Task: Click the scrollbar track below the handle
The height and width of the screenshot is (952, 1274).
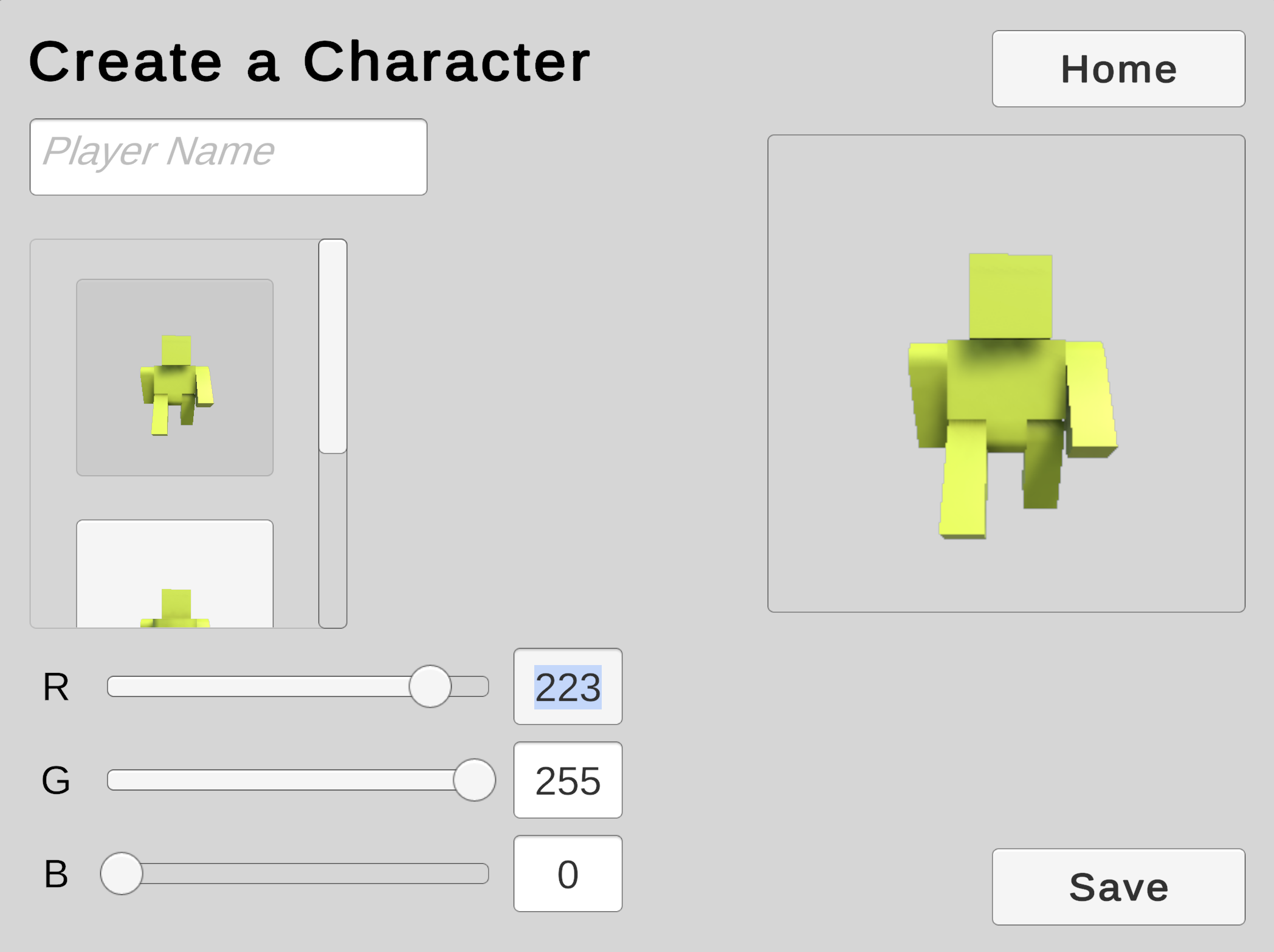Action: point(332,540)
